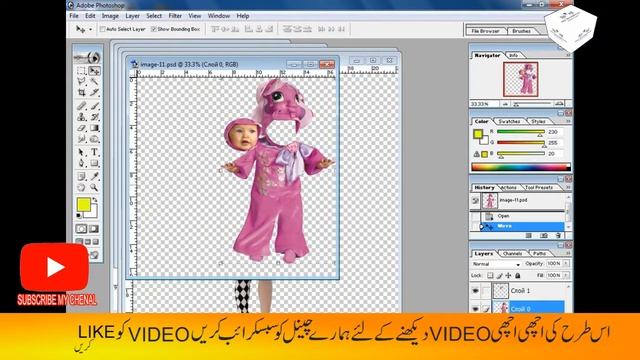Screen dimensions: 640x360
Task: Zoom in button in Navigator panel
Action: tap(560, 104)
